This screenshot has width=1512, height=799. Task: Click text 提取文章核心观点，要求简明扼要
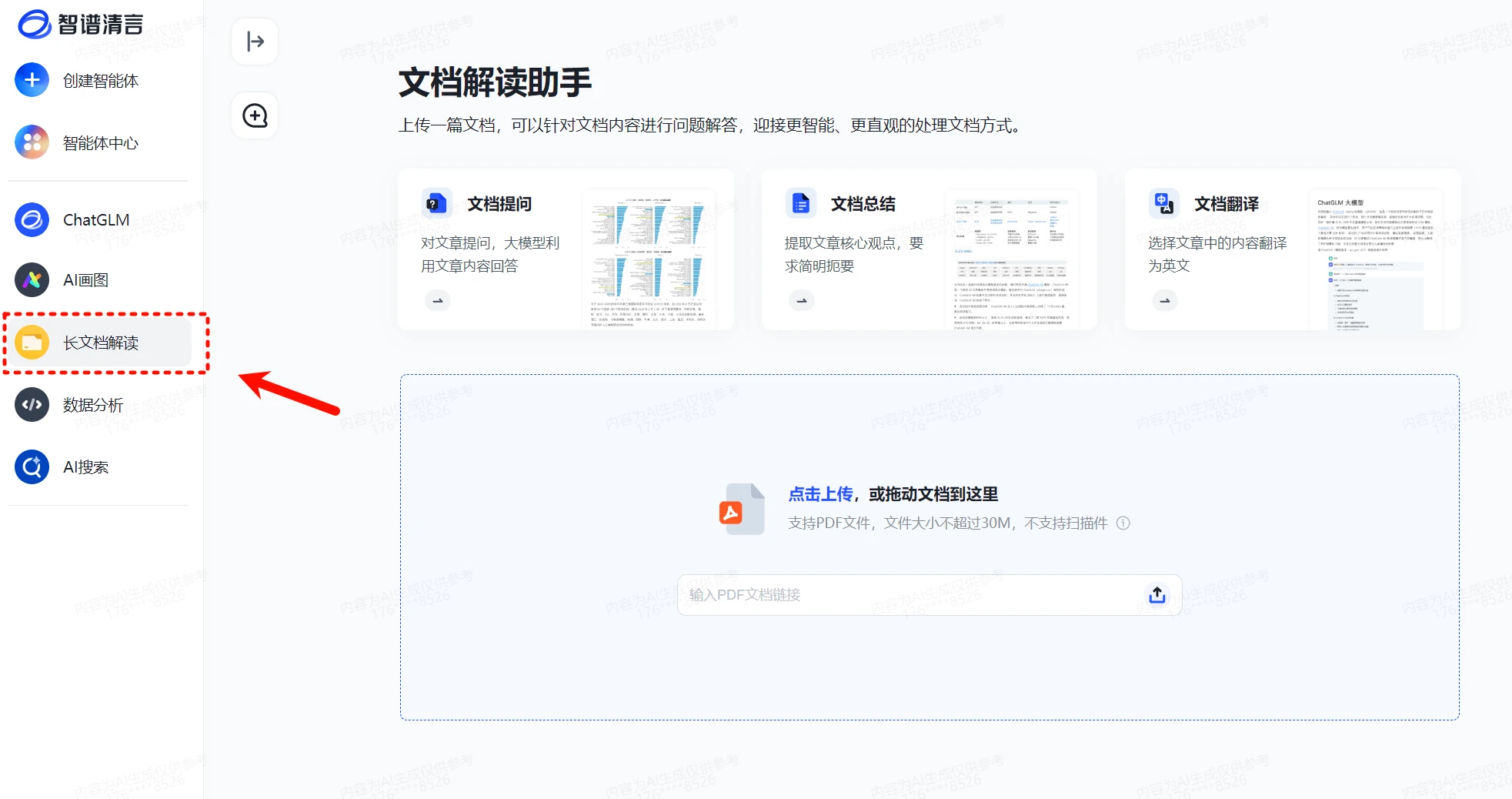click(854, 254)
